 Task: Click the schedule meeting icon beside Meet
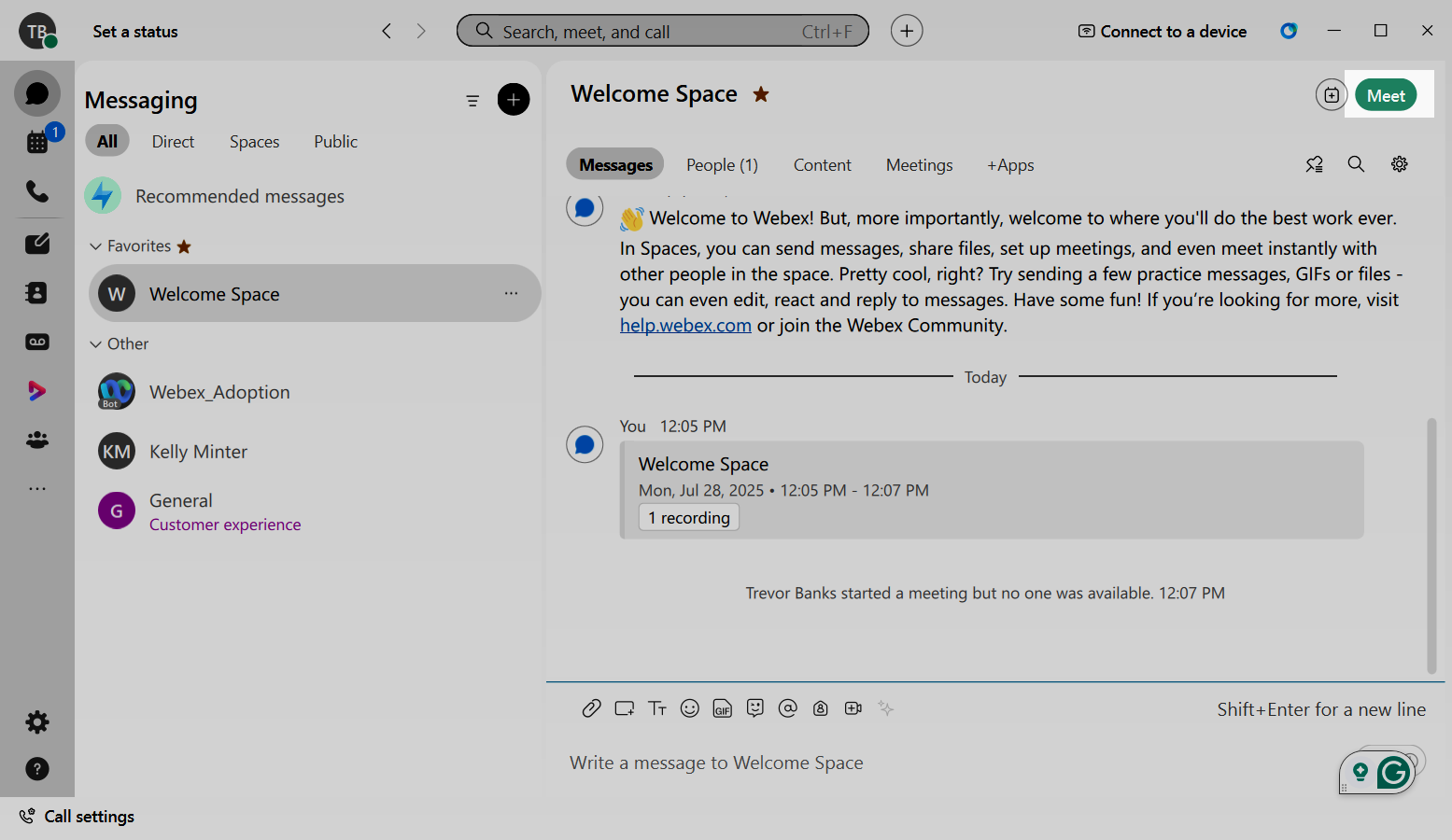[x=1332, y=95]
